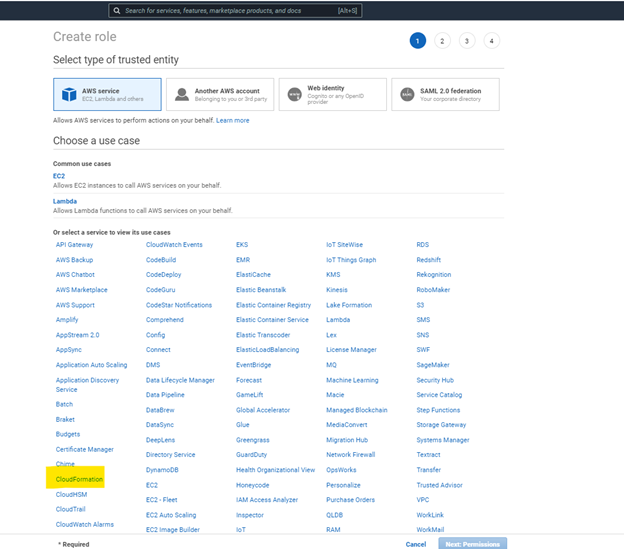624x549 pixels.
Task: Cancel role creation
Action: coord(416,544)
